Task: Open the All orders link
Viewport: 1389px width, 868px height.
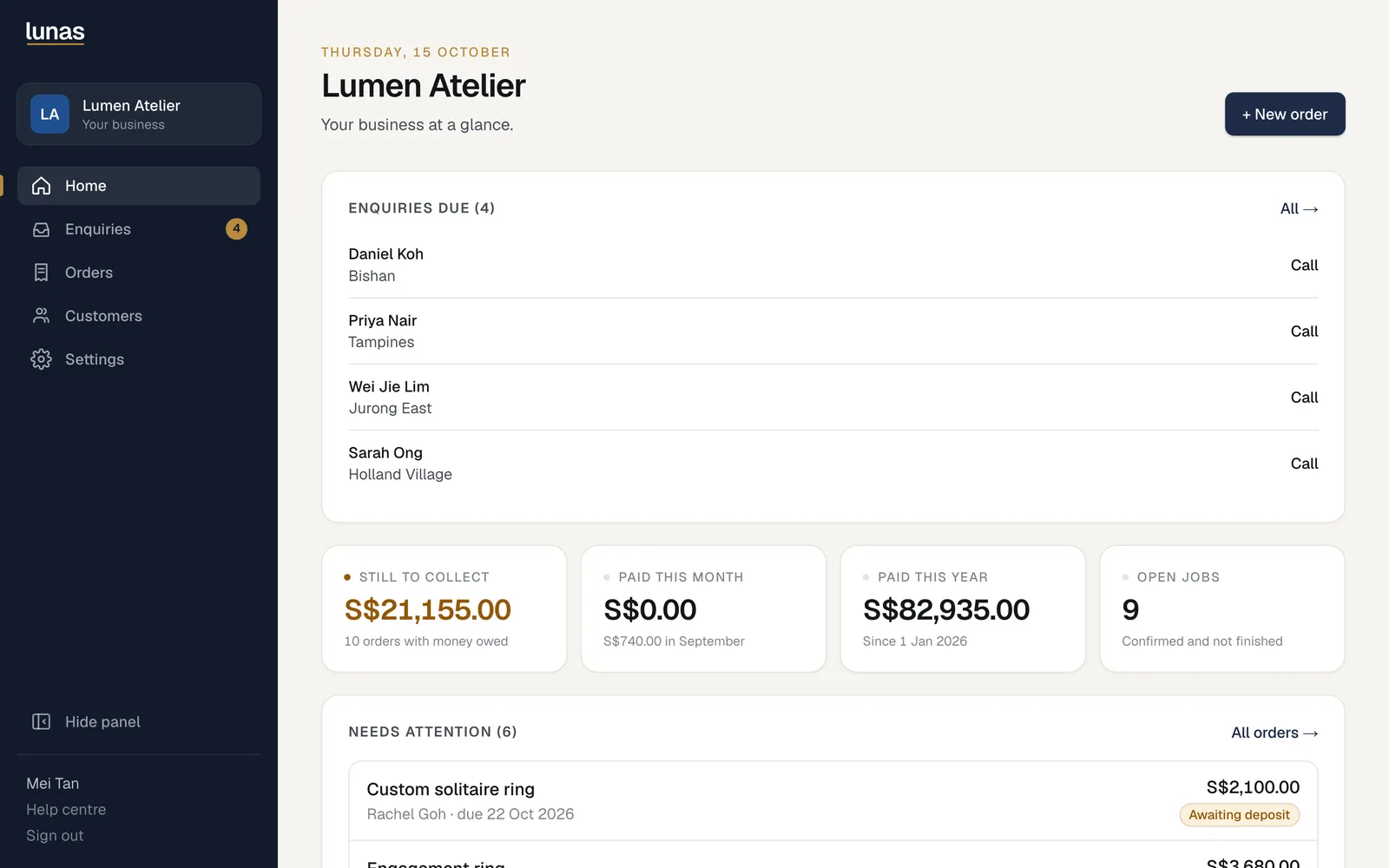Action: pyautogui.click(x=1274, y=733)
